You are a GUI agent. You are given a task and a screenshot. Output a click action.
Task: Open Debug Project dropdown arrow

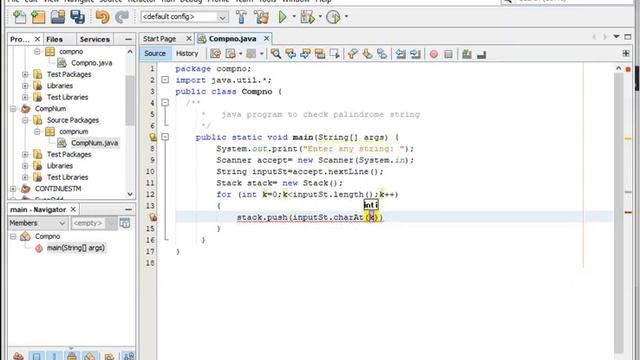point(320,17)
